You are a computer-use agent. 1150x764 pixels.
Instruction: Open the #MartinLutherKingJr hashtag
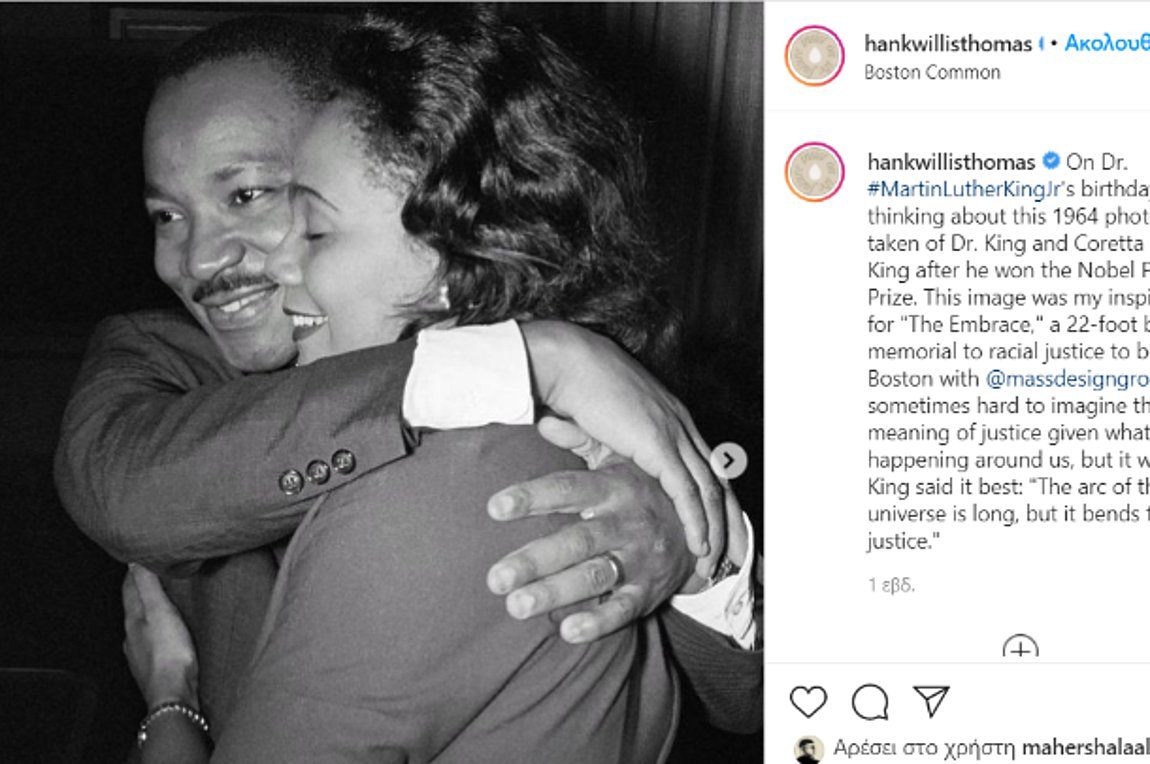(x=964, y=189)
